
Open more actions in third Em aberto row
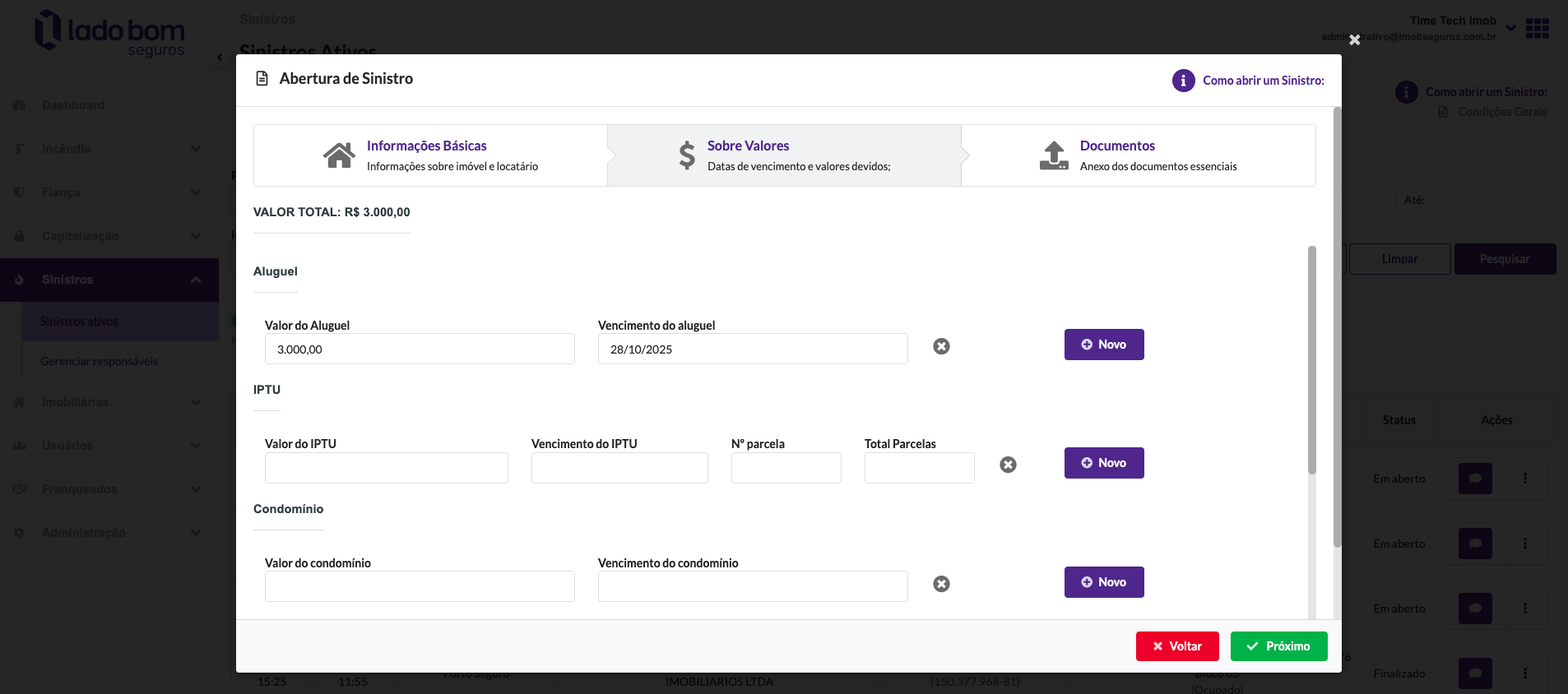1524,608
